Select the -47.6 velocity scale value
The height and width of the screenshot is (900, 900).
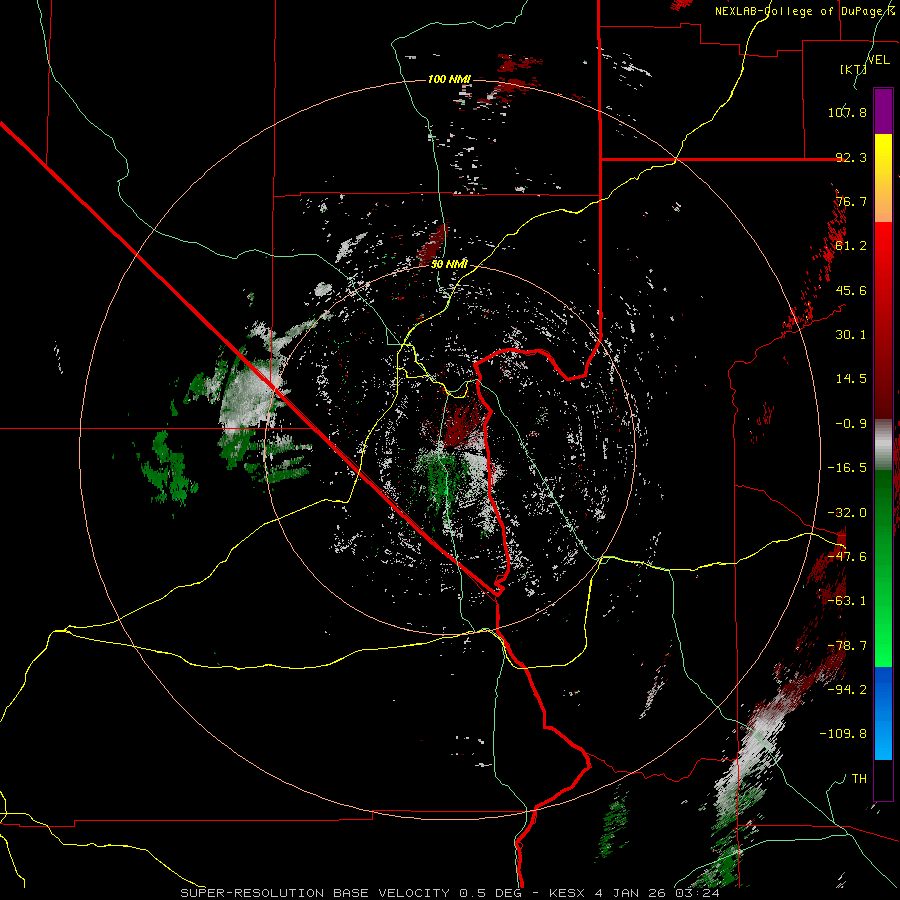click(847, 557)
